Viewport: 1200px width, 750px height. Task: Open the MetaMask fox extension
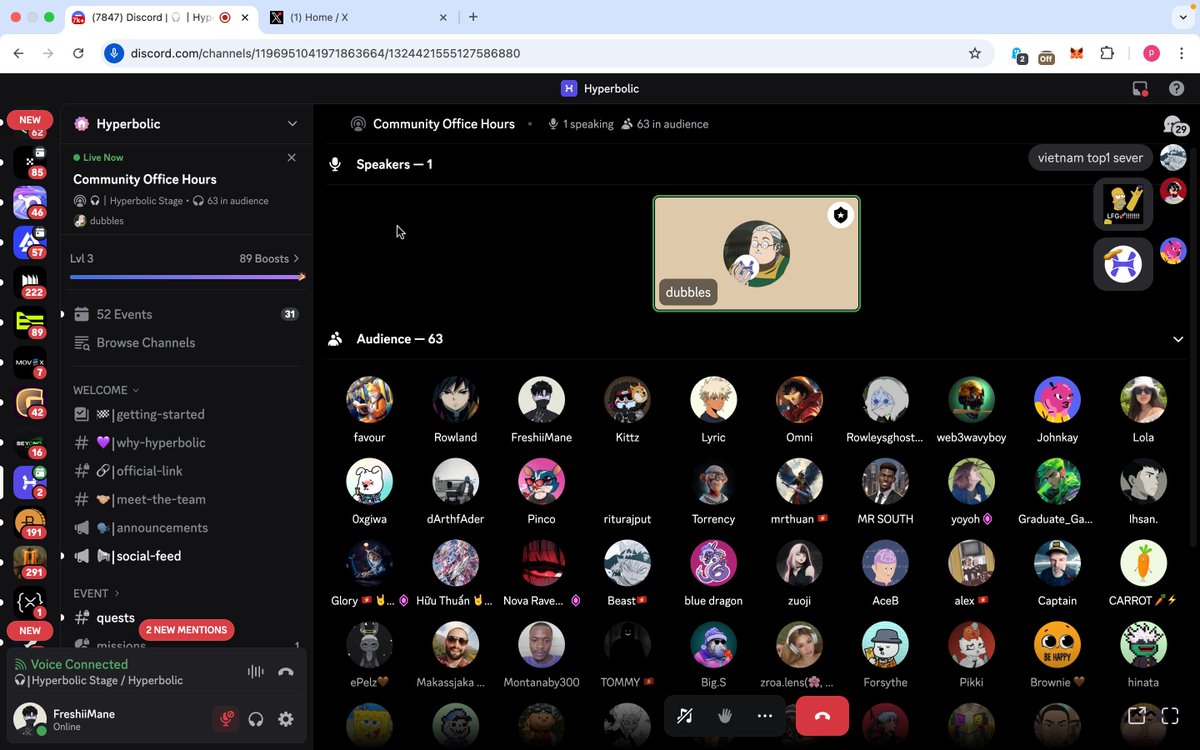pos(1076,54)
